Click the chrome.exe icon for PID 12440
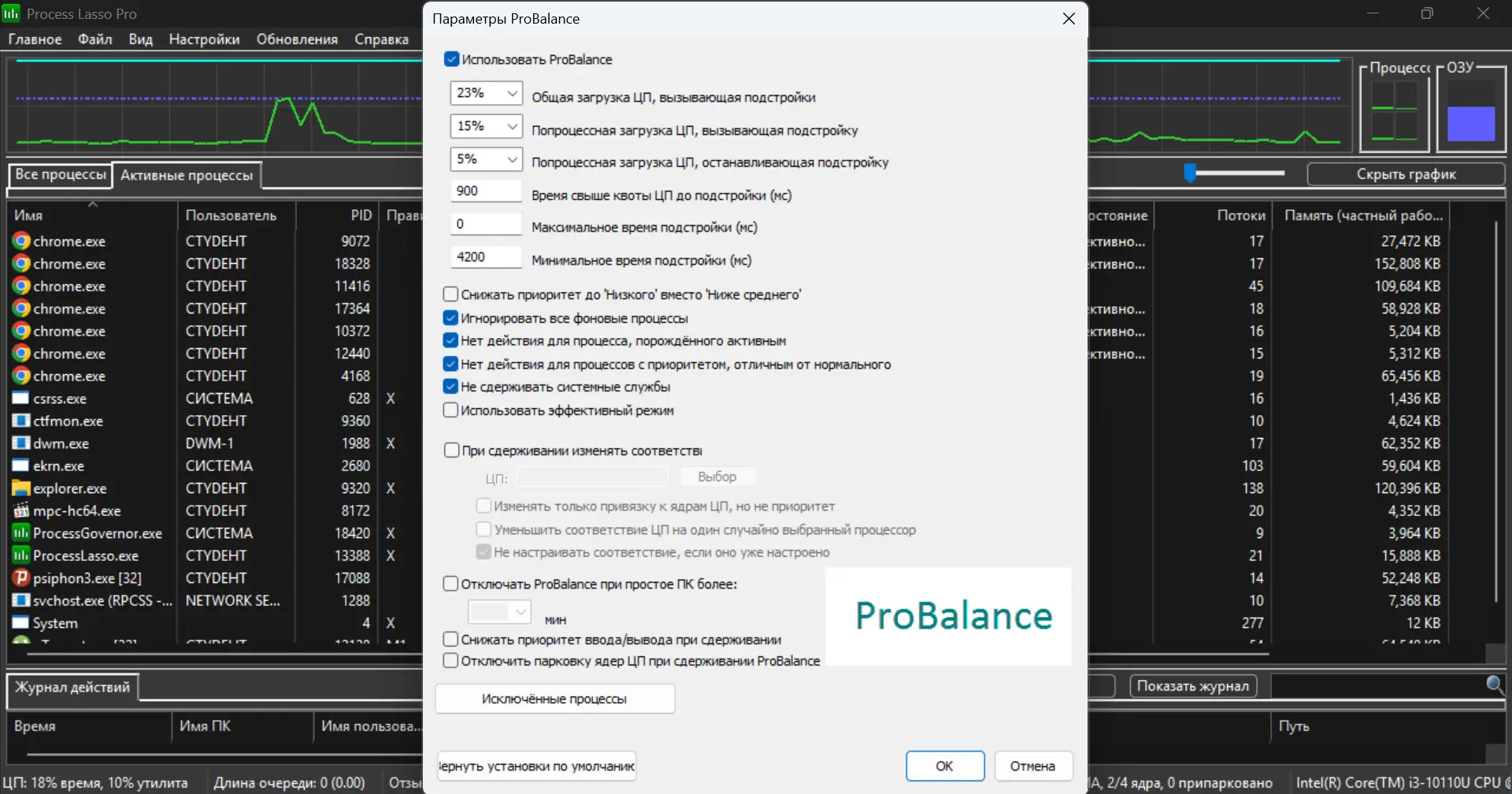1512x794 pixels. coord(21,353)
